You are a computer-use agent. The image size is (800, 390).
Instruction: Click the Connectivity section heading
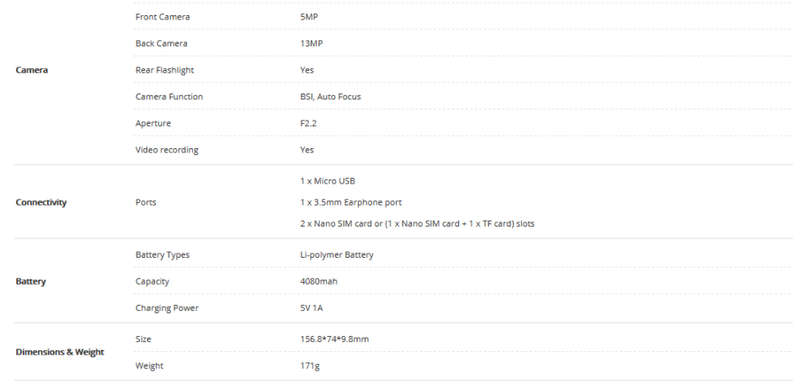pos(41,202)
